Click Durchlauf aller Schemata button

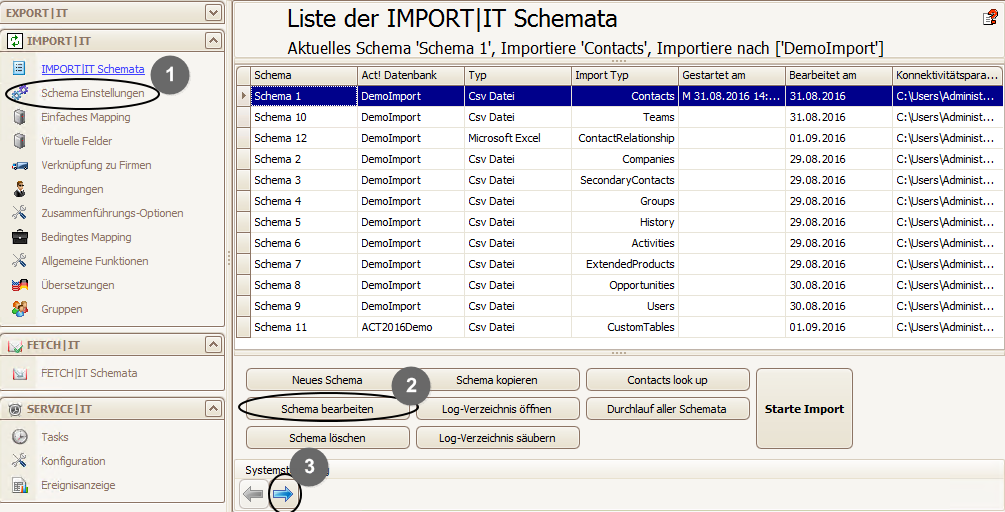(x=667, y=409)
